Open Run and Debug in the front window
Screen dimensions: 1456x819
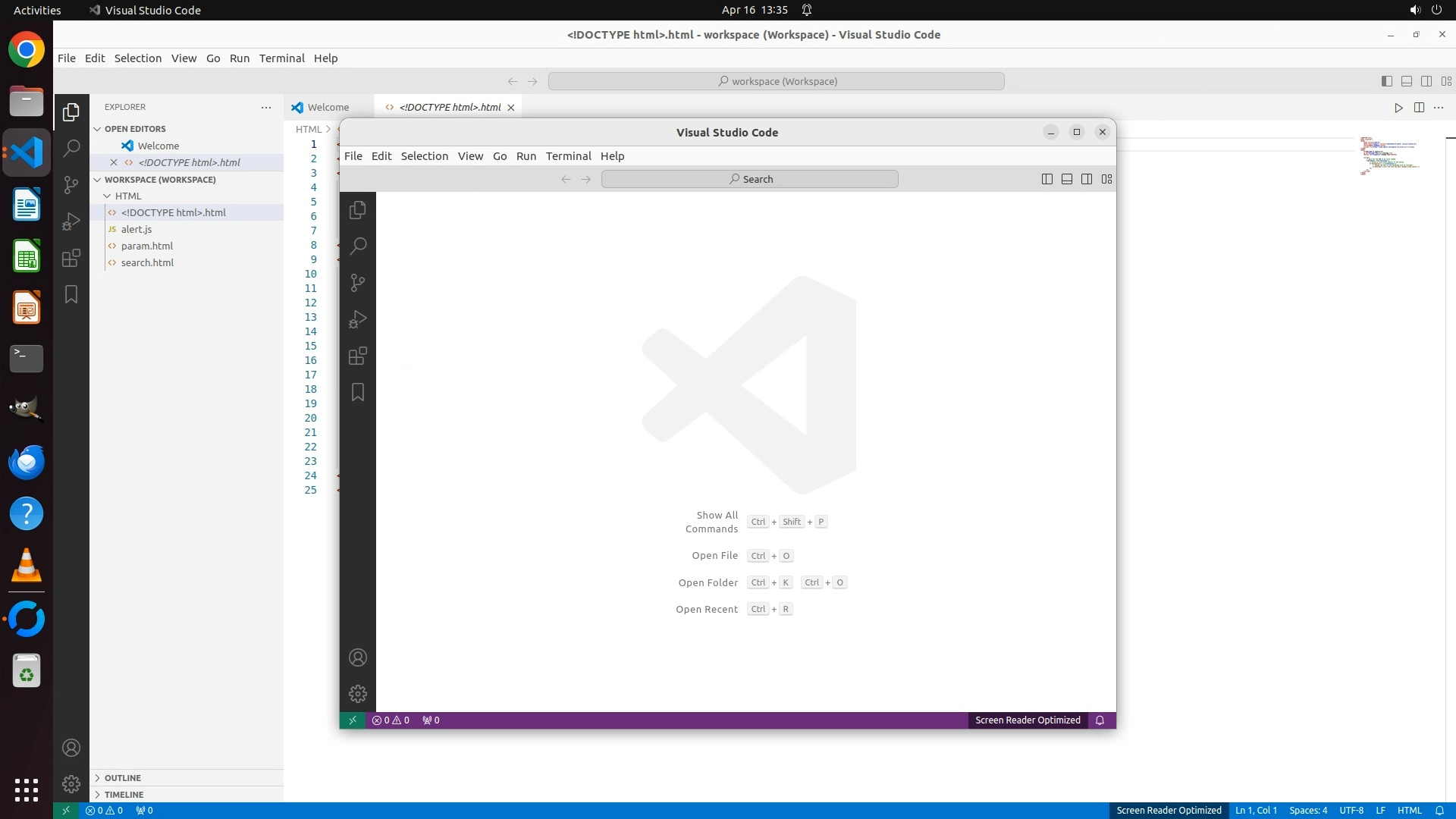[358, 319]
